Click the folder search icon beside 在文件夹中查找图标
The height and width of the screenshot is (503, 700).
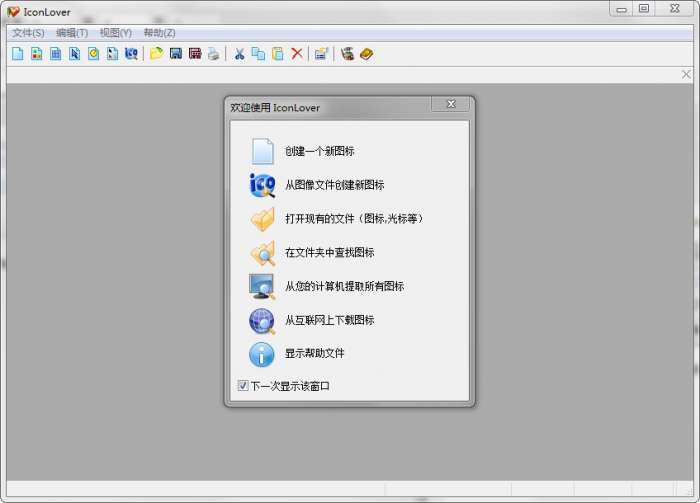pyautogui.click(x=262, y=253)
